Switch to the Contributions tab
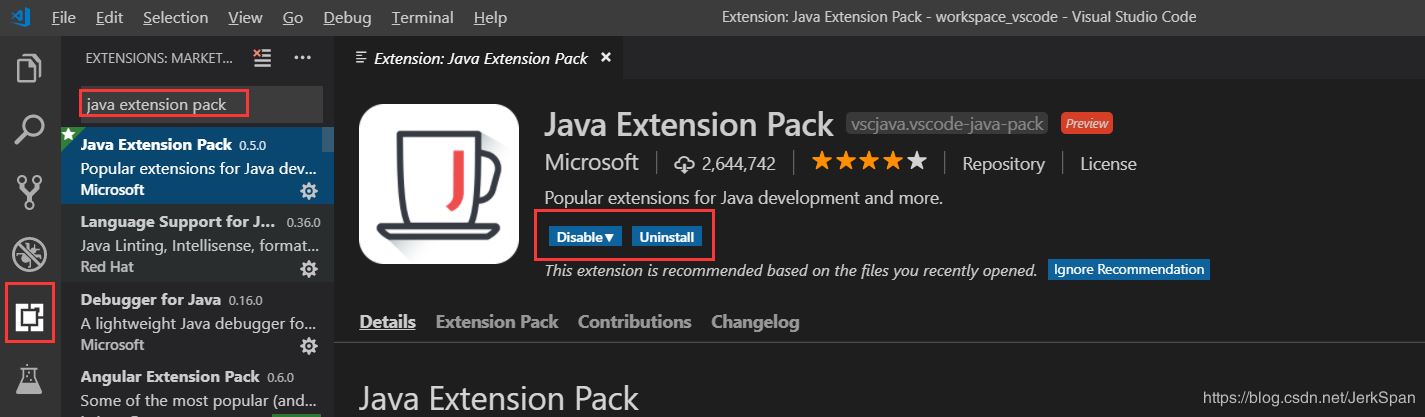 635,322
